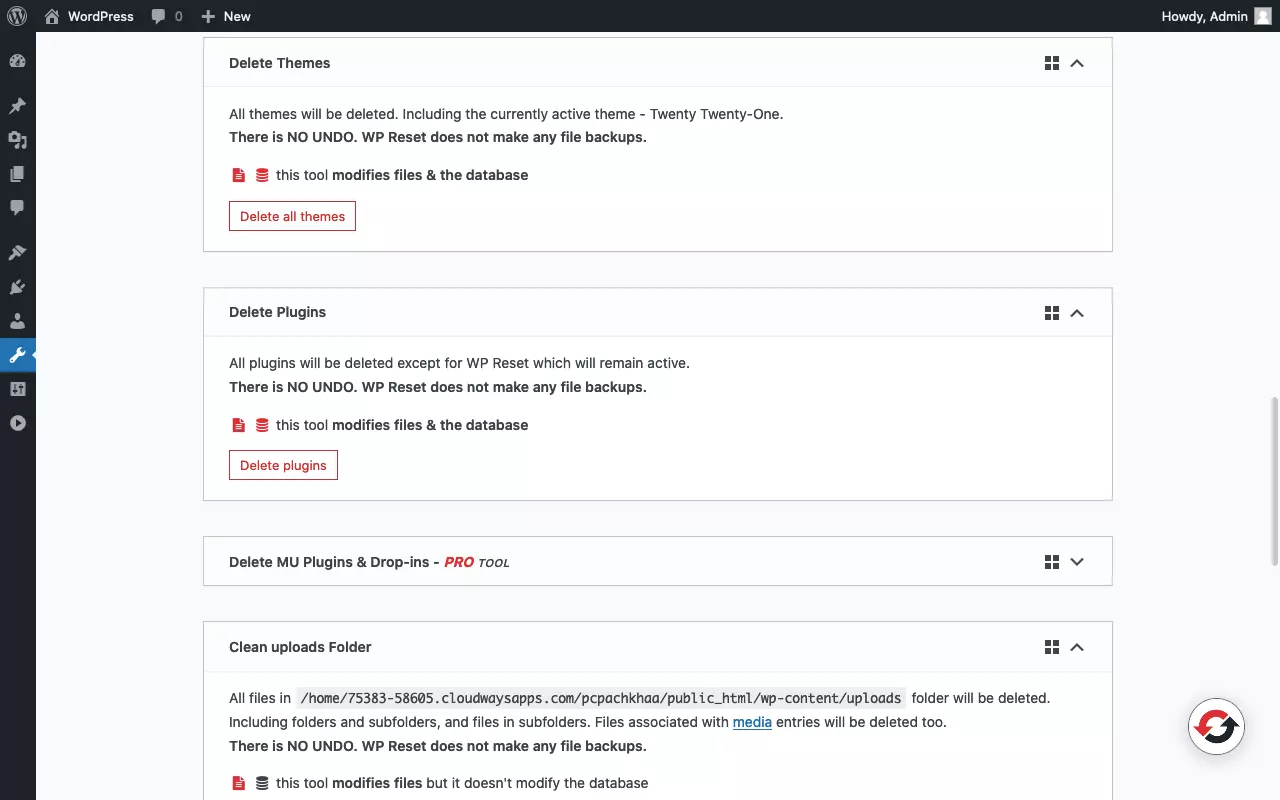Image resolution: width=1280 pixels, height=800 pixels.
Task: Click the Delete plugins button
Action: [283, 465]
